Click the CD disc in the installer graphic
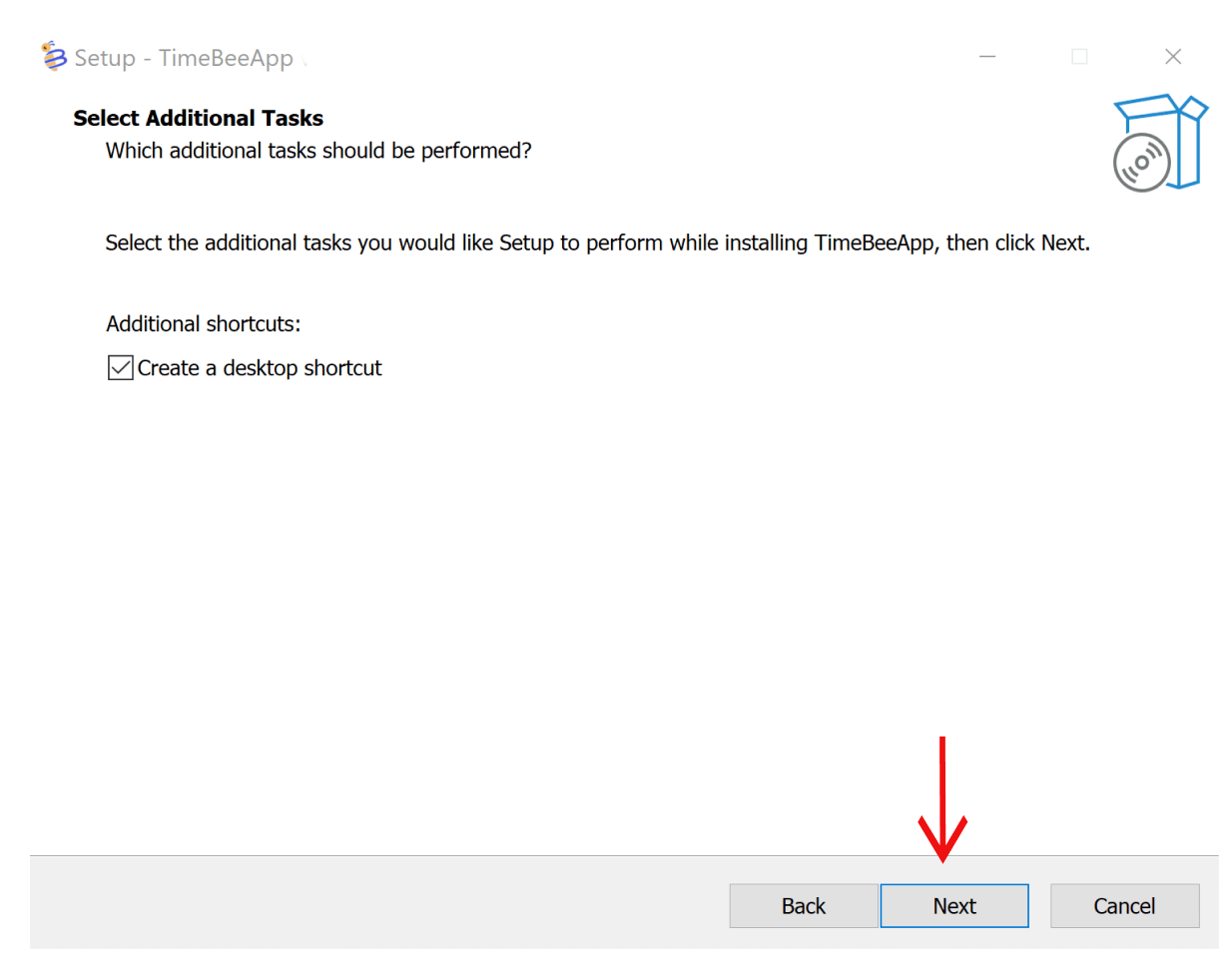 click(x=1141, y=163)
